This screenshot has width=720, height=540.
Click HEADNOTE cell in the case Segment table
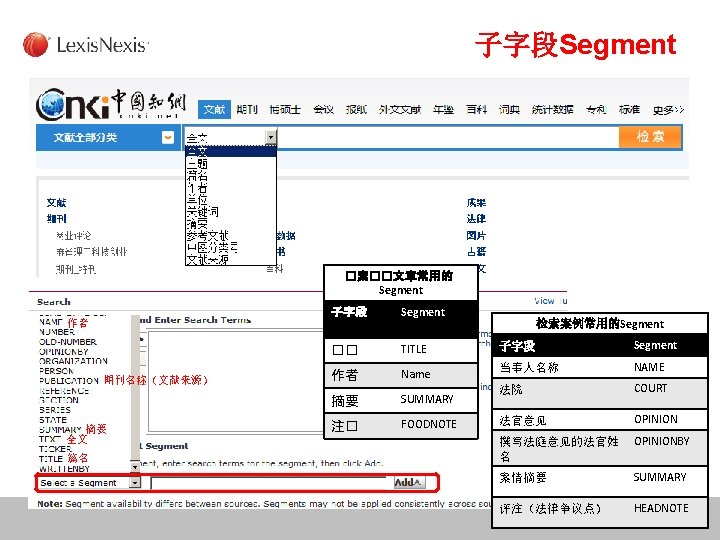pos(661,508)
